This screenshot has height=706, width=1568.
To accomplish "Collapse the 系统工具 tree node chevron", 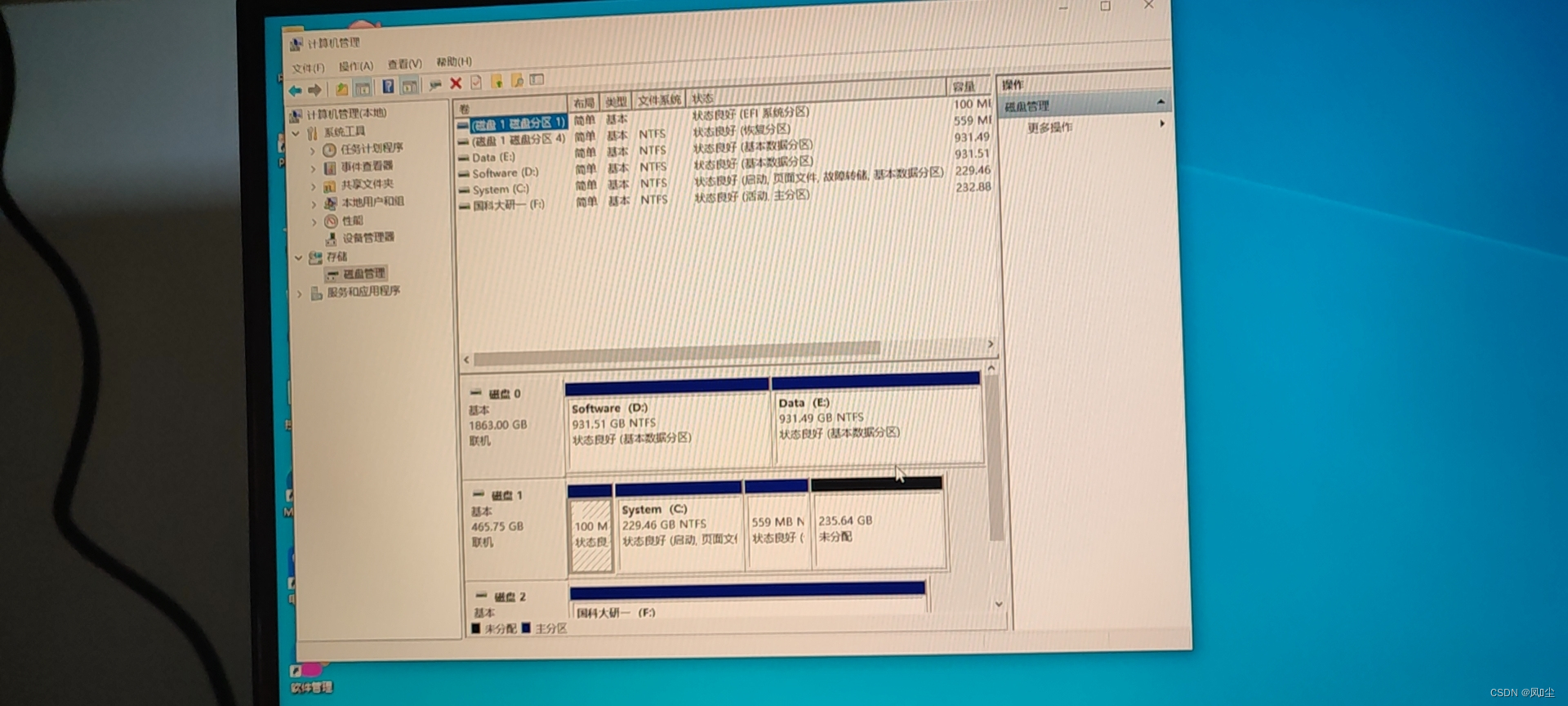I will tap(296, 133).
